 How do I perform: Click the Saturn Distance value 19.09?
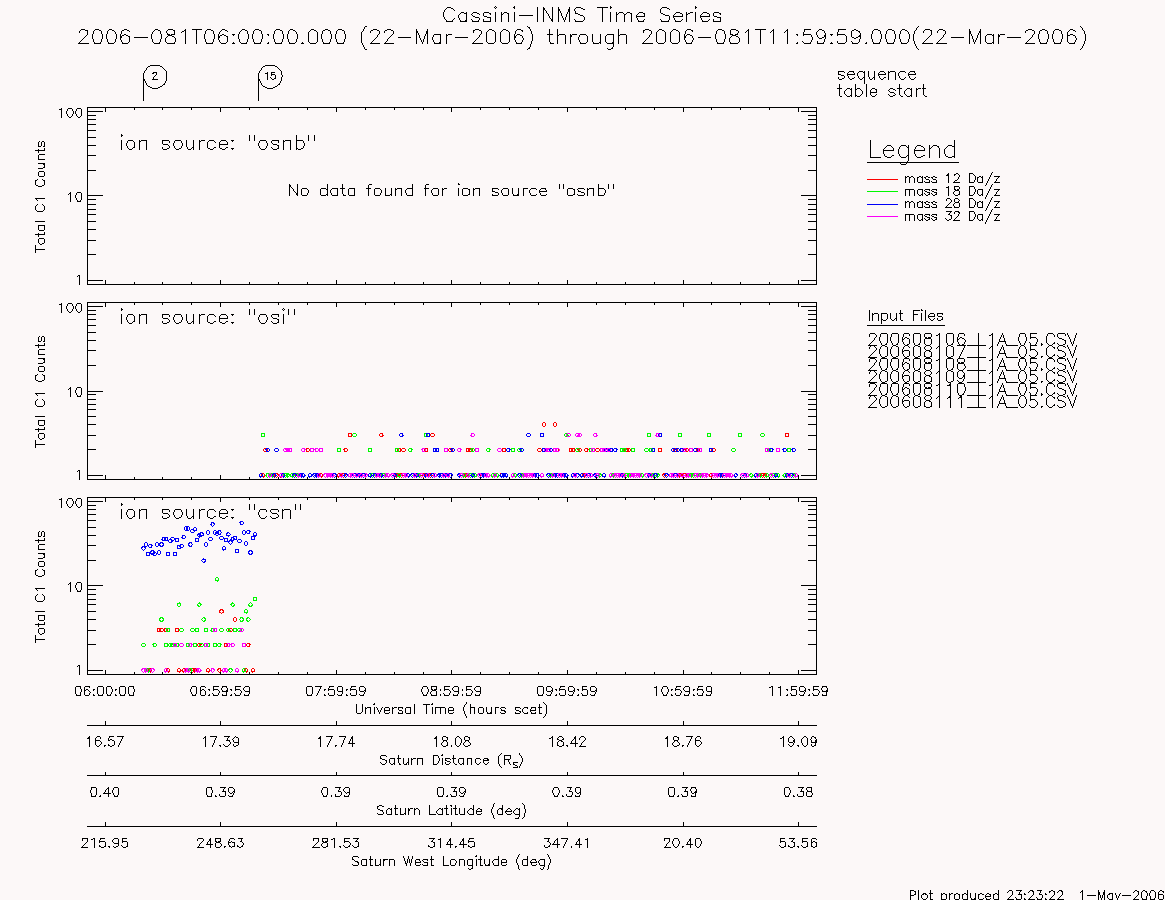pyautogui.click(x=798, y=742)
